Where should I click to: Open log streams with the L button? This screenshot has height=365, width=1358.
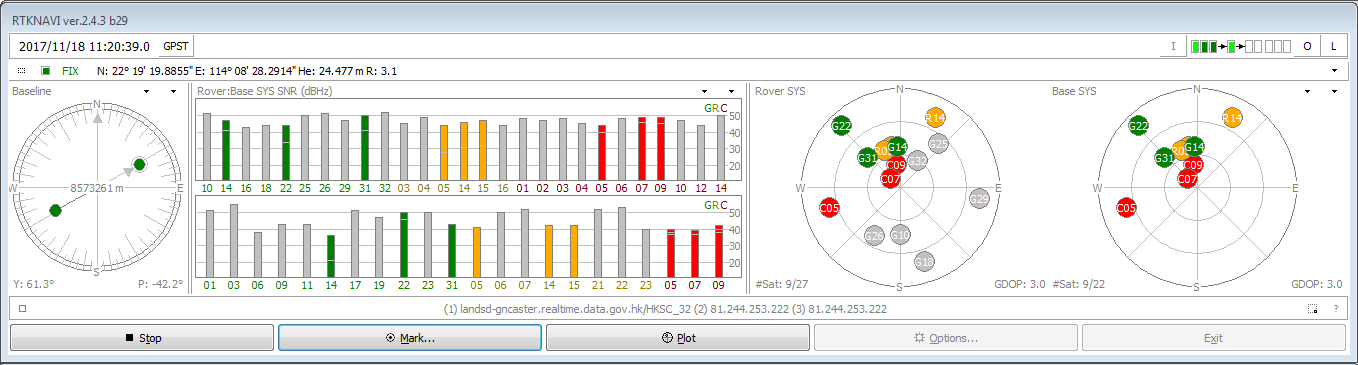[1333, 46]
